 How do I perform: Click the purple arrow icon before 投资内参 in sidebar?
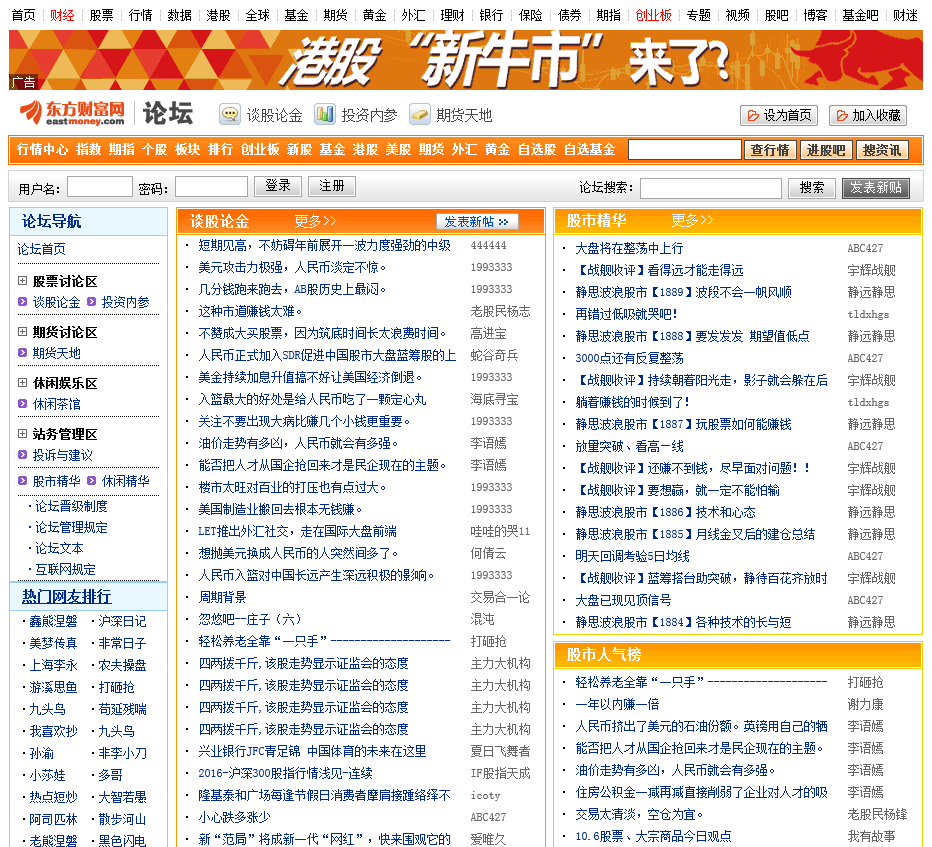(92, 301)
